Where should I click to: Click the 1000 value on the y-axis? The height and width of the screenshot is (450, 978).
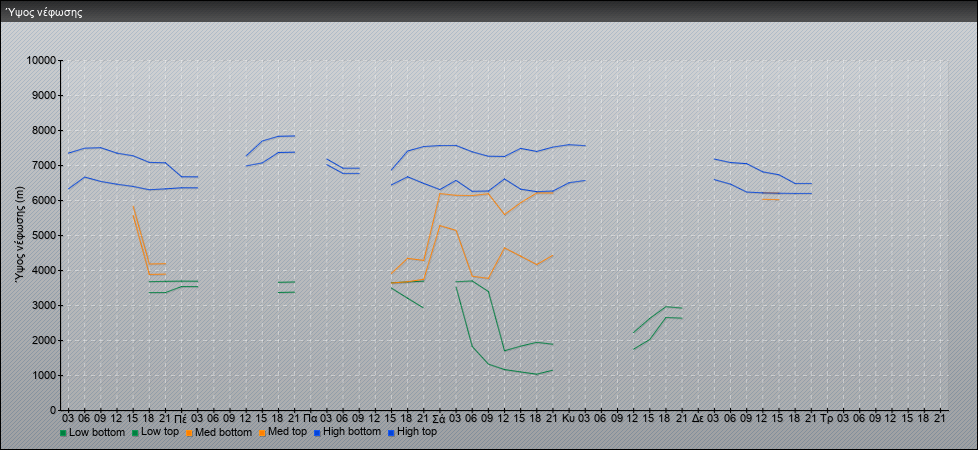click(44, 375)
